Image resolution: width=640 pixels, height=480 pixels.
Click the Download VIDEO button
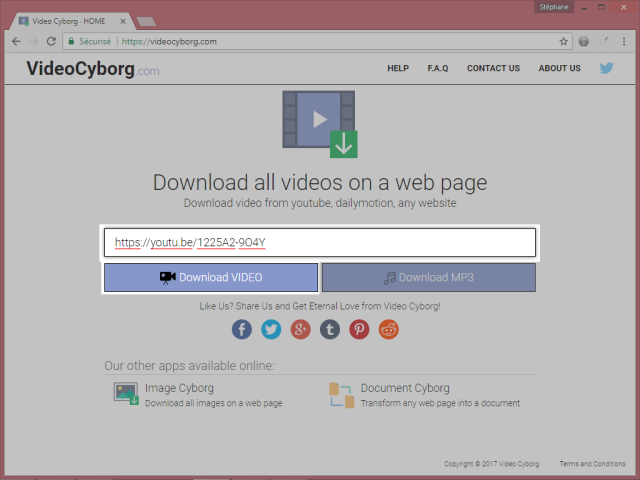(x=211, y=278)
